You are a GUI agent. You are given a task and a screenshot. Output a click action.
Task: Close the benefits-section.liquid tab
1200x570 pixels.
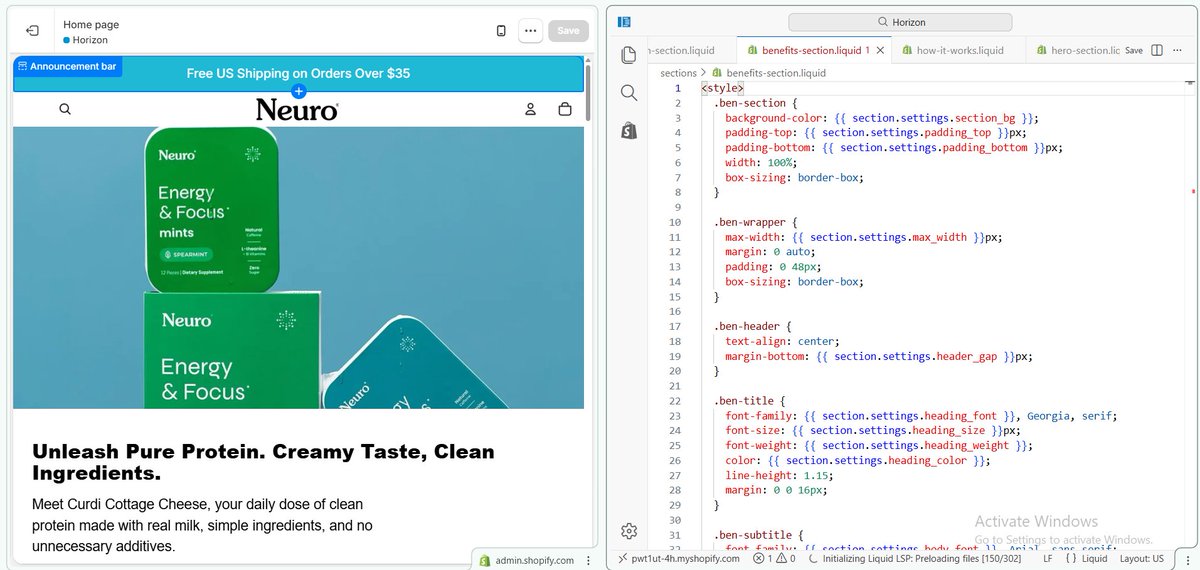coord(881,50)
